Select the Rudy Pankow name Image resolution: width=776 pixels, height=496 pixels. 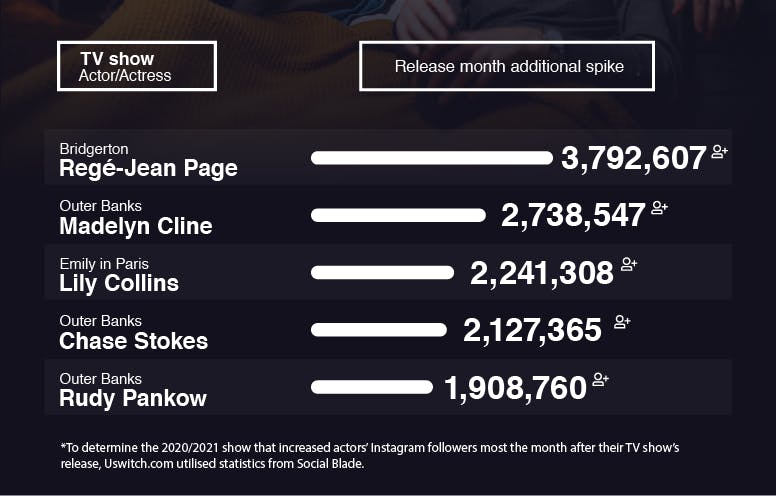[x=133, y=398]
